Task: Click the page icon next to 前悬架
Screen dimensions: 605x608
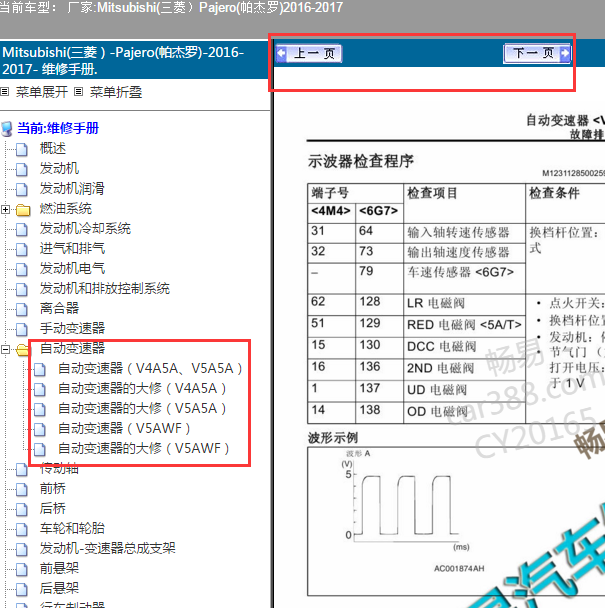Action: click(22, 570)
